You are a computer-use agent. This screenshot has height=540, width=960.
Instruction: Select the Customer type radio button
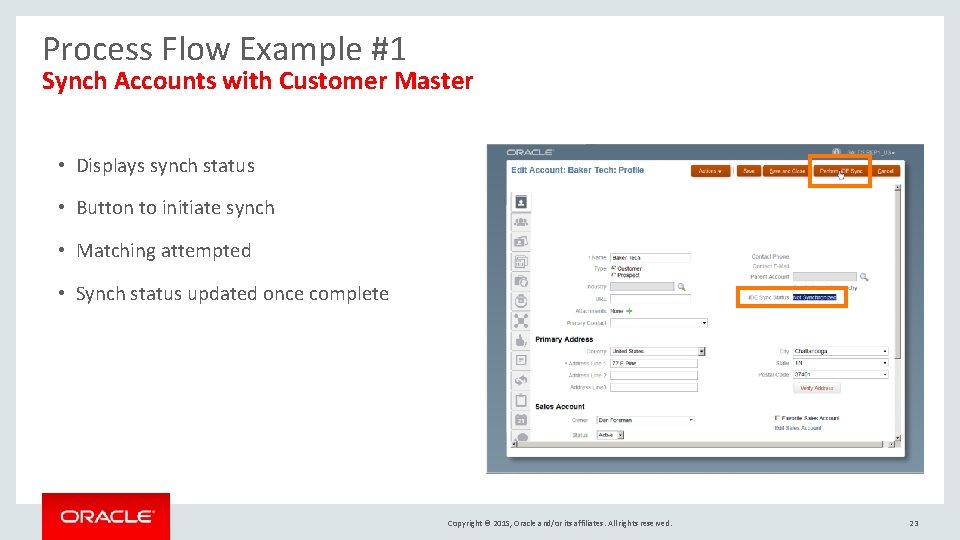613,268
